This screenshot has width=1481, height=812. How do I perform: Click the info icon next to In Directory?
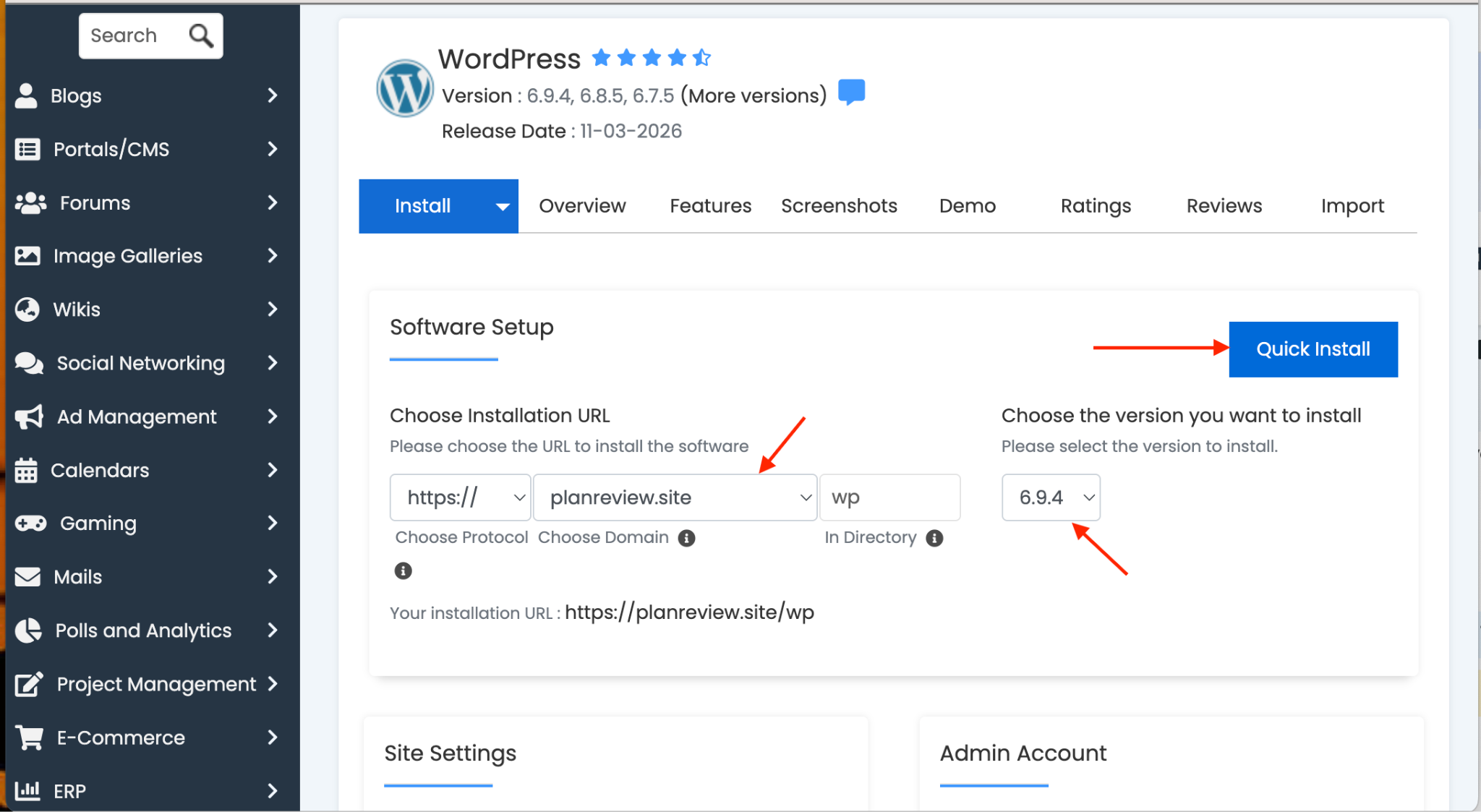[934, 538]
